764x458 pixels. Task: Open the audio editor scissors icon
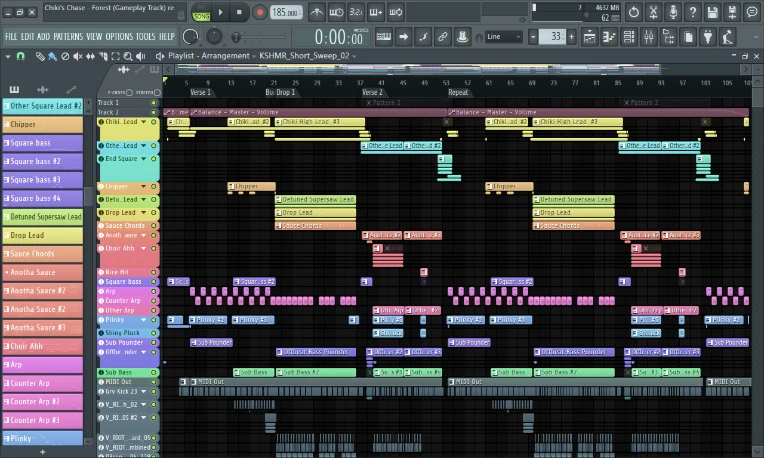click(653, 12)
